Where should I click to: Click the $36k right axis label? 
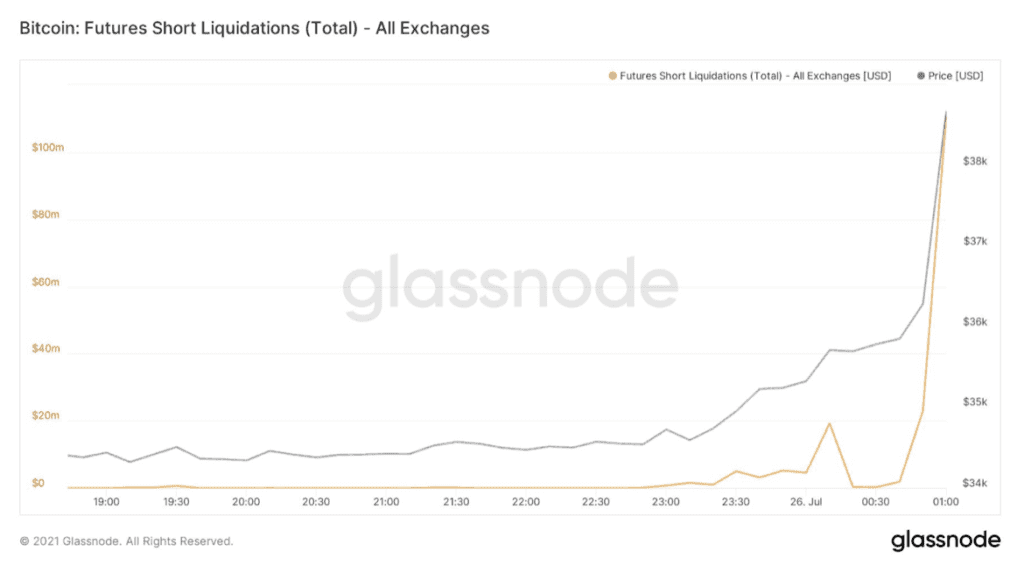click(x=973, y=322)
